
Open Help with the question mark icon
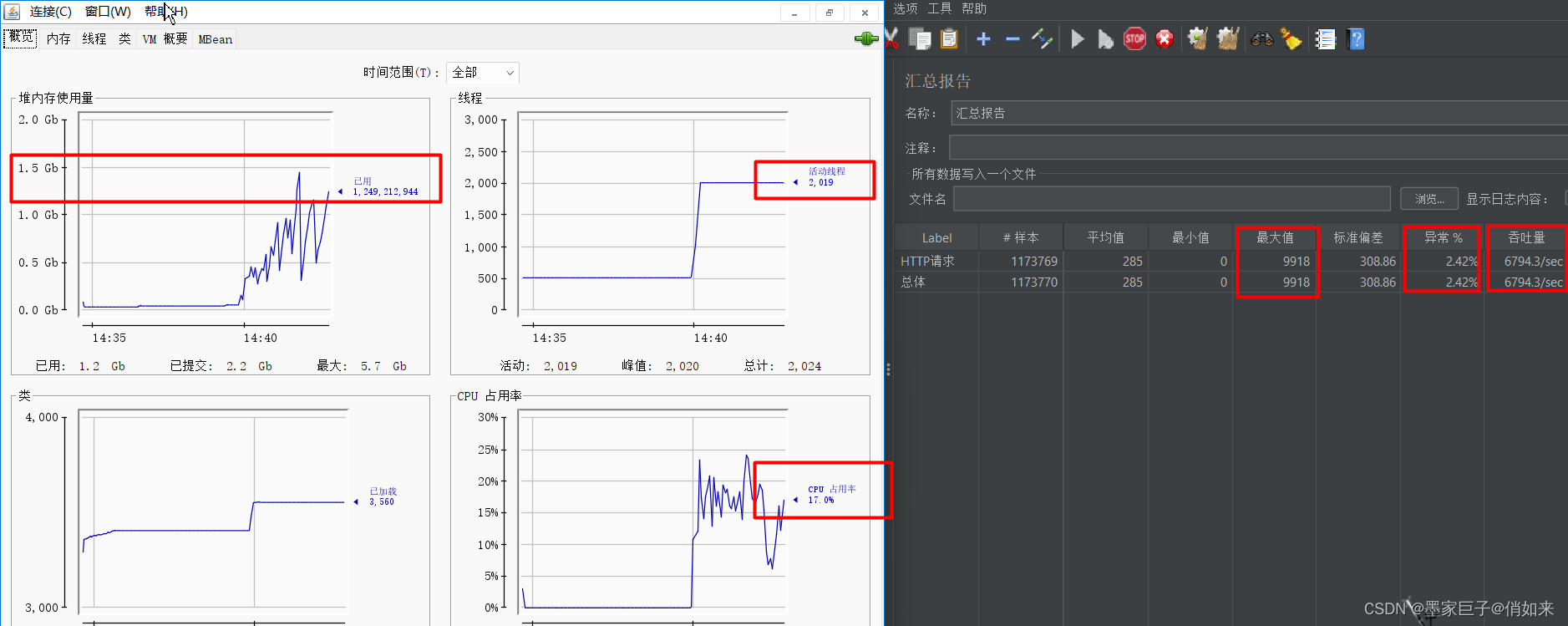[x=1356, y=38]
